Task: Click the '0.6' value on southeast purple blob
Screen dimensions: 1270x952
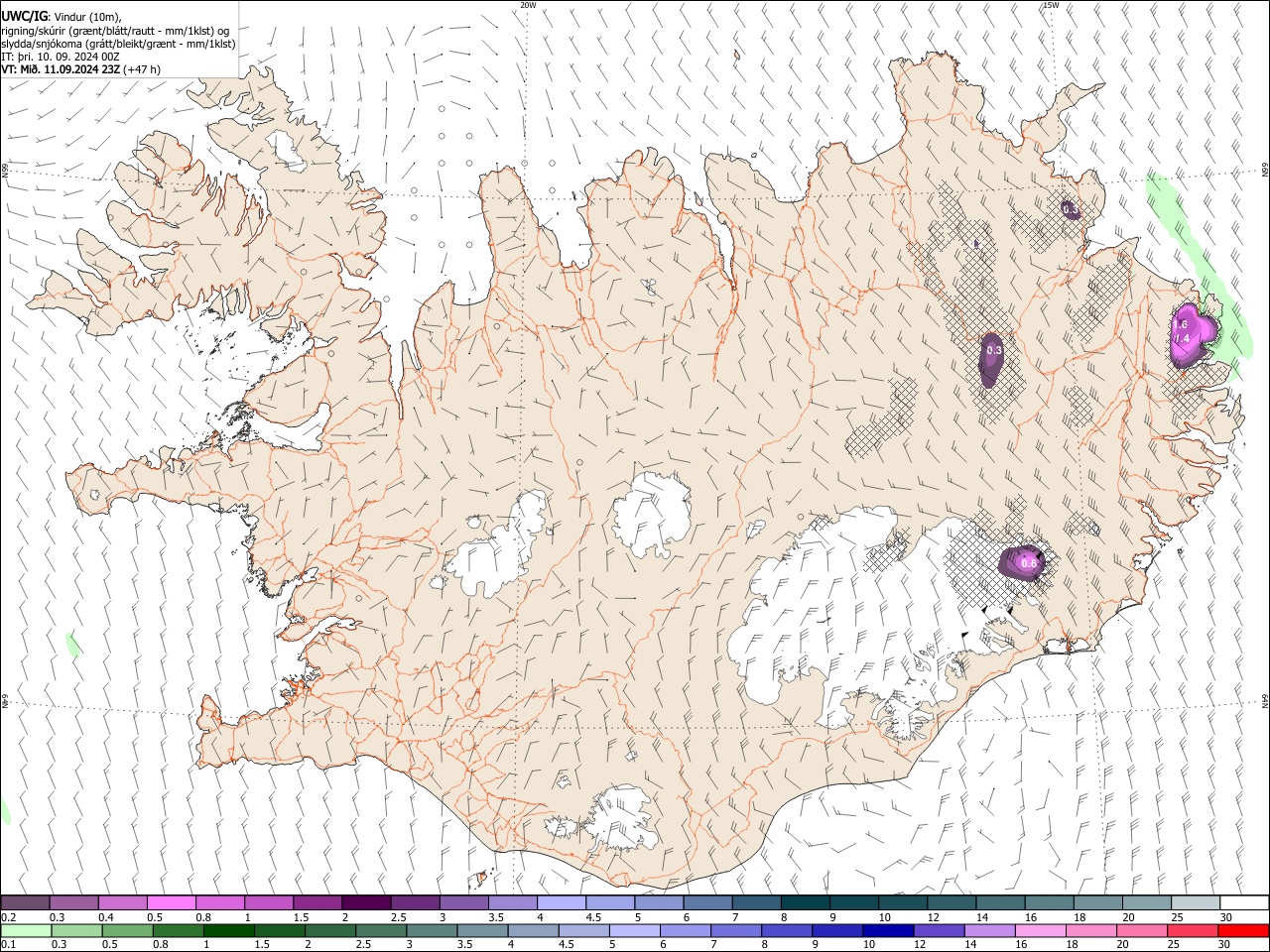Action: (x=1029, y=564)
